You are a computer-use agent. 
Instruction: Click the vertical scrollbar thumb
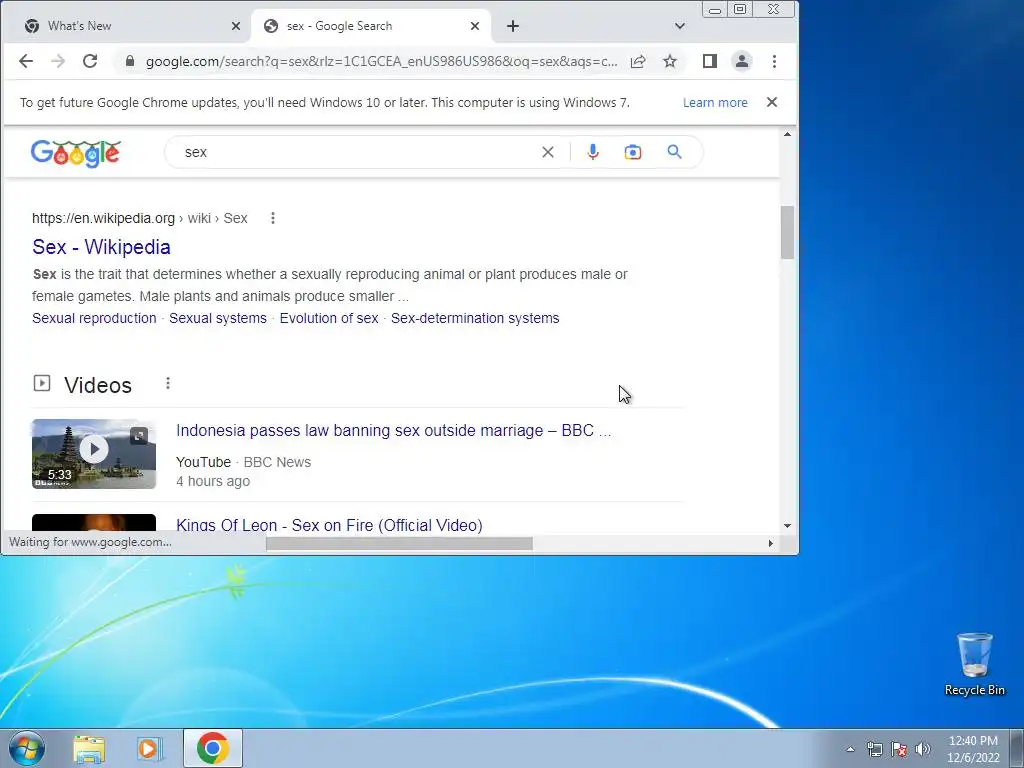787,232
